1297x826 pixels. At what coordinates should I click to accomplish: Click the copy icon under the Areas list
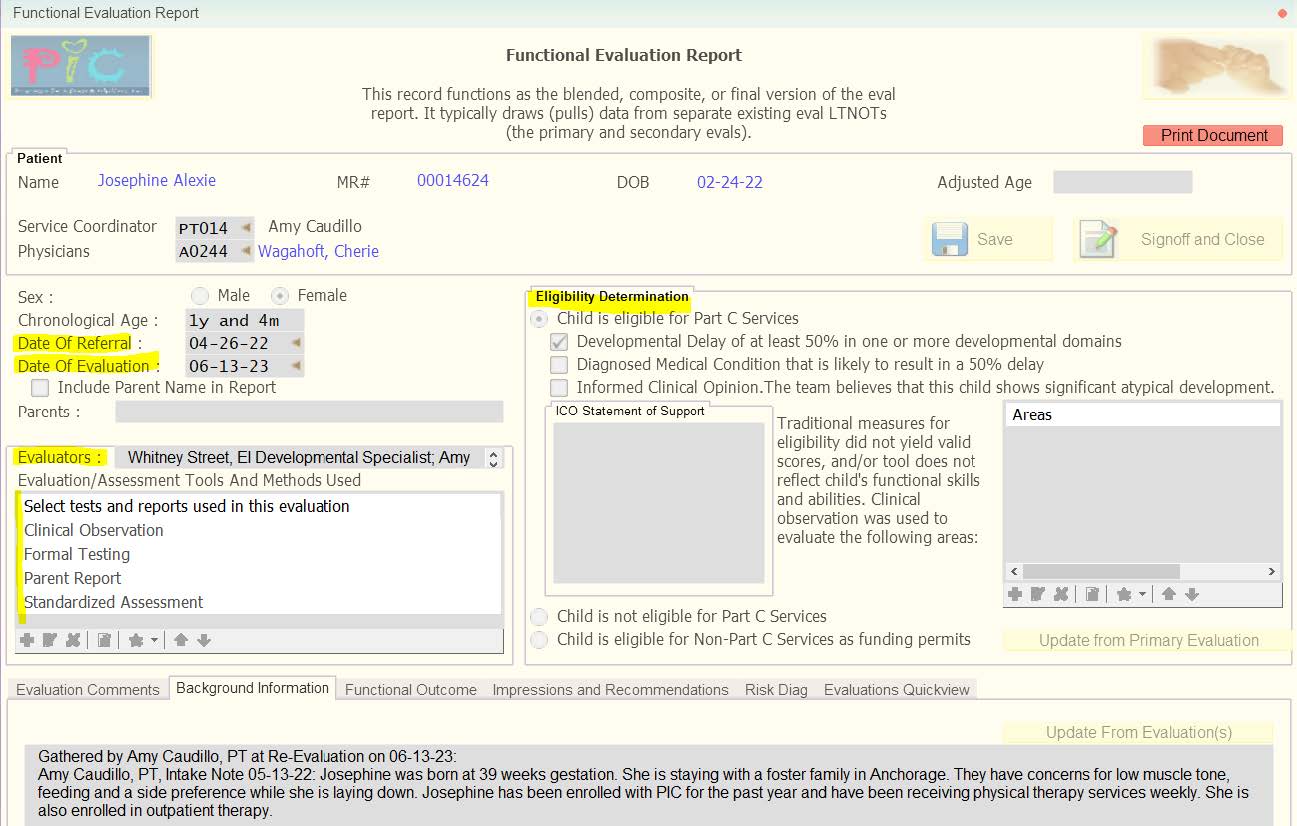point(1093,594)
